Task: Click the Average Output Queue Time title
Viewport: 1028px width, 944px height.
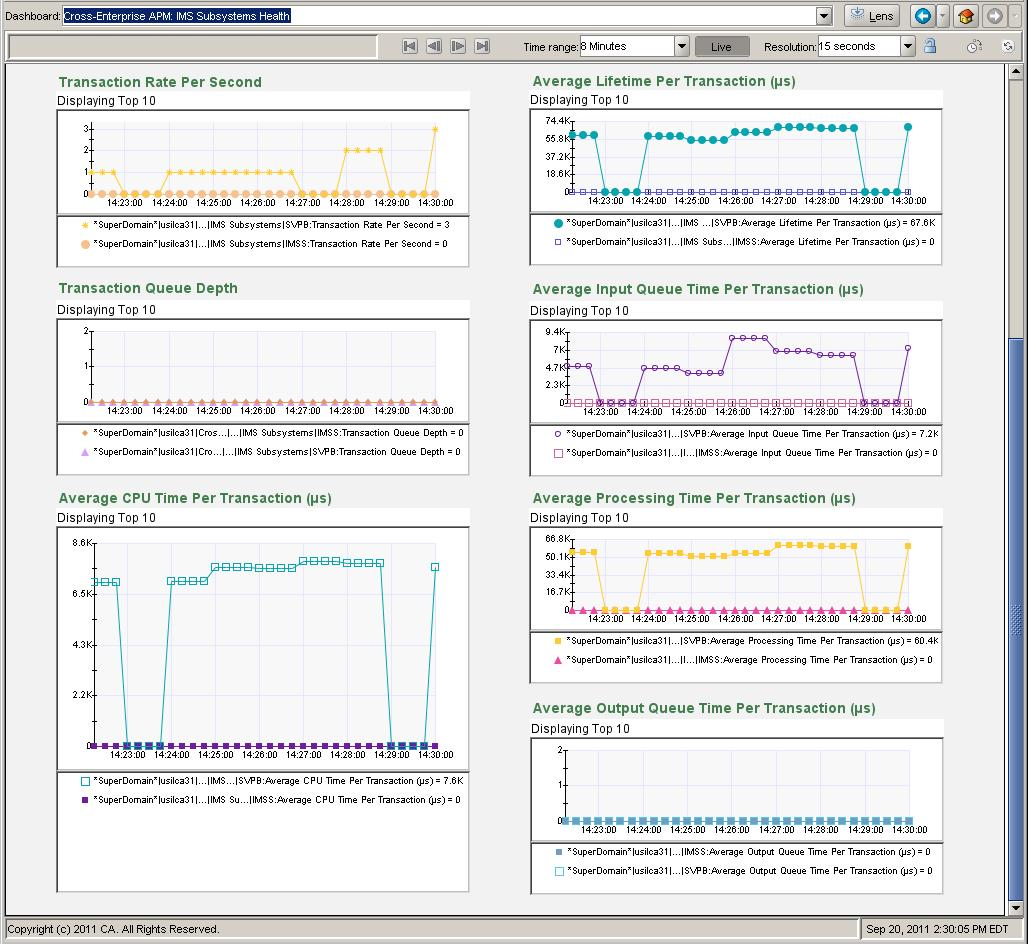Action: pos(704,708)
